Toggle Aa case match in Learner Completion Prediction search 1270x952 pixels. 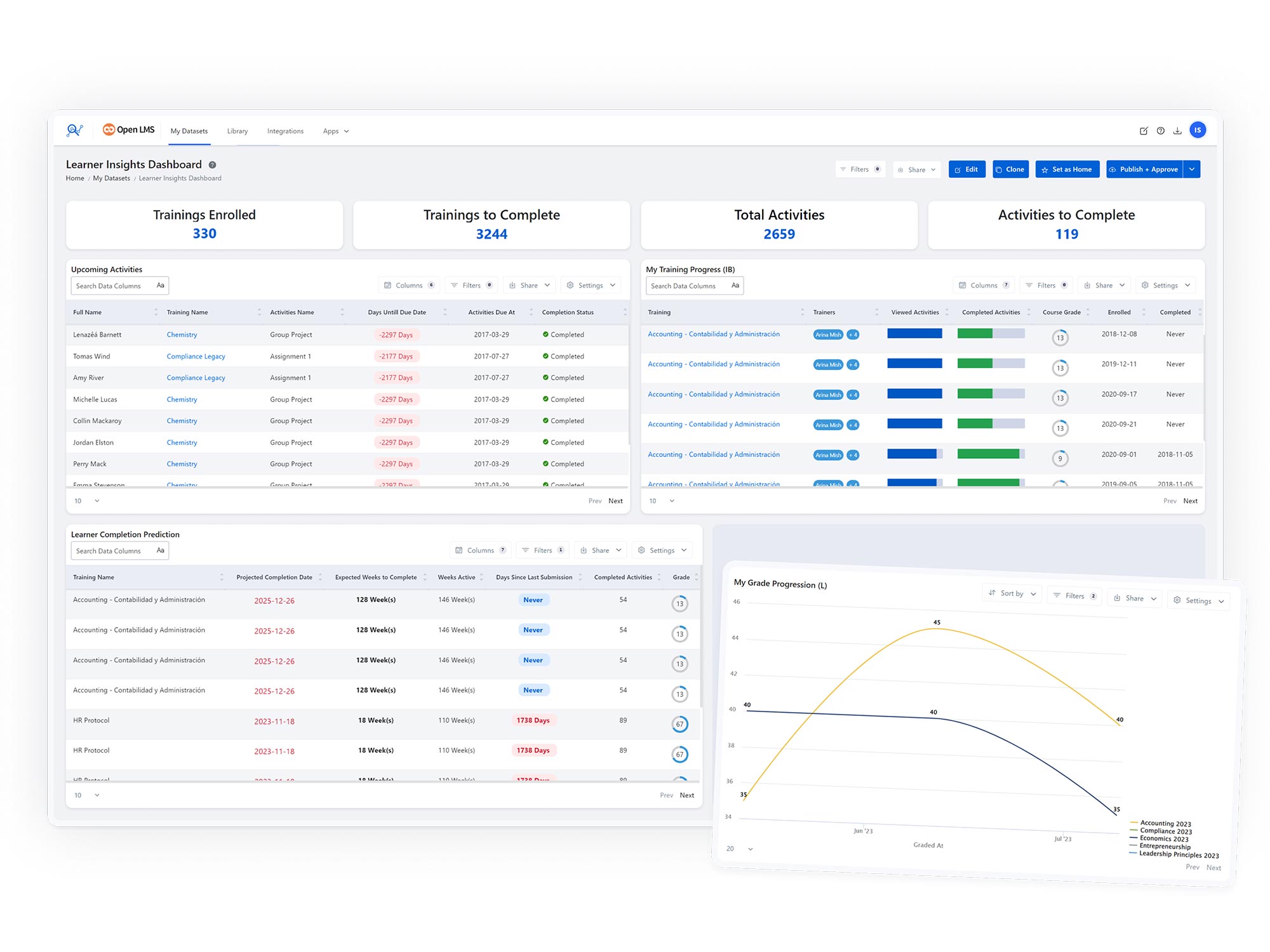tap(161, 550)
